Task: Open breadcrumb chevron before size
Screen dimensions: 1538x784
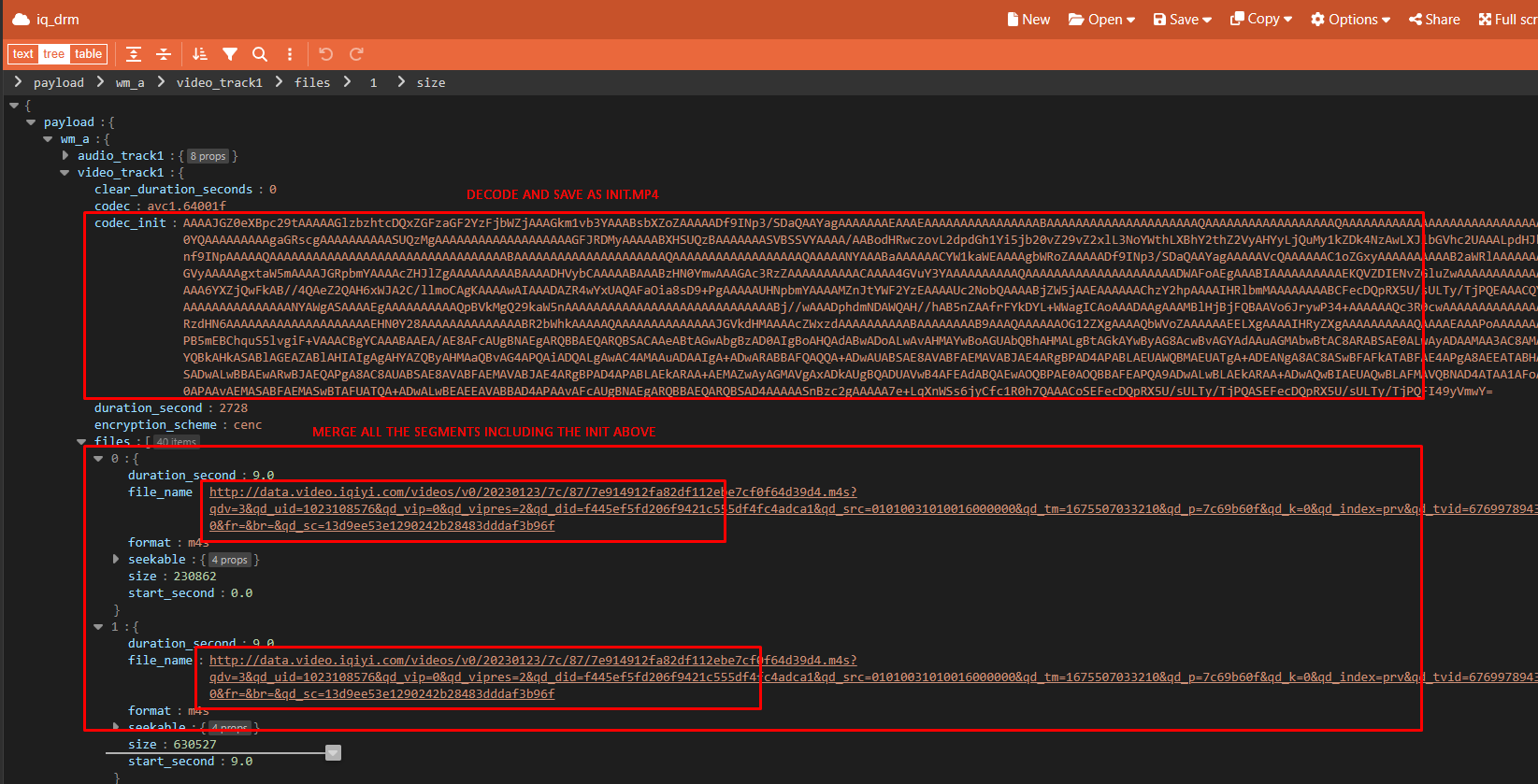Action: click(x=401, y=82)
